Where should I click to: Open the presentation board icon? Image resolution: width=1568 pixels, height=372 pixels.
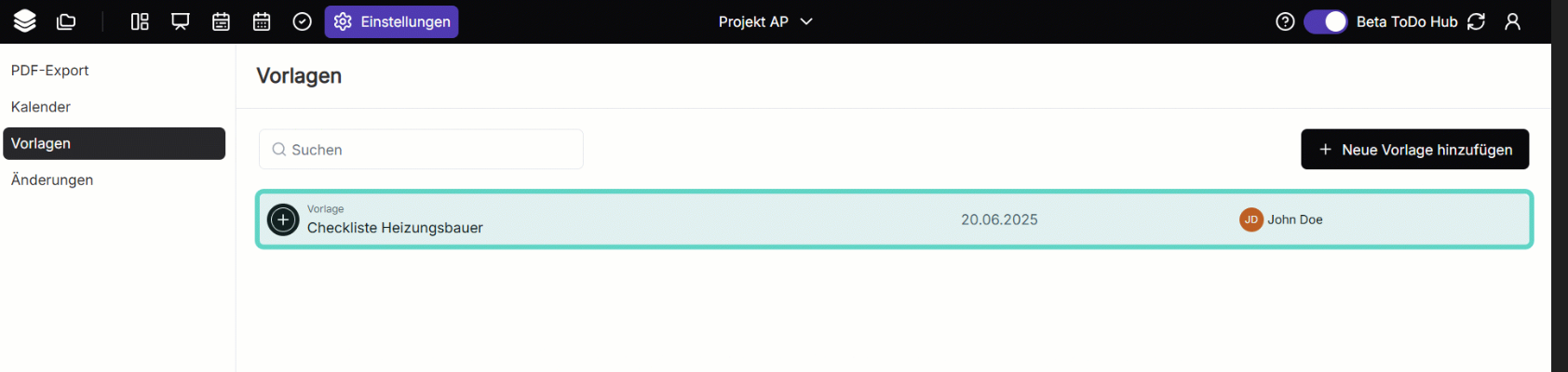coord(181,21)
